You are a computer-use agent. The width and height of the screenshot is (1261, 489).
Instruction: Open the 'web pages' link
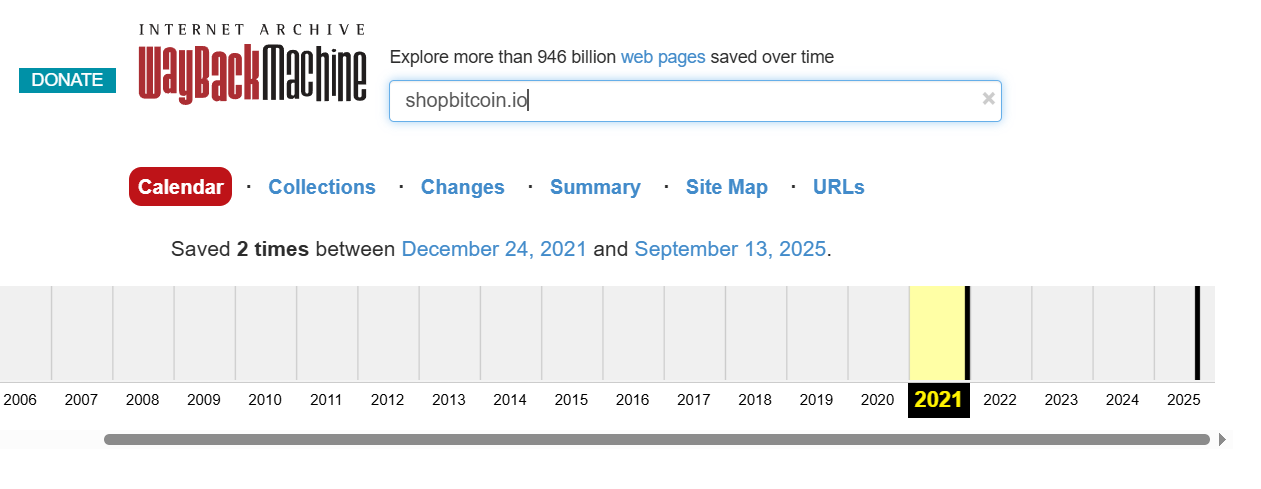[663, 57]
